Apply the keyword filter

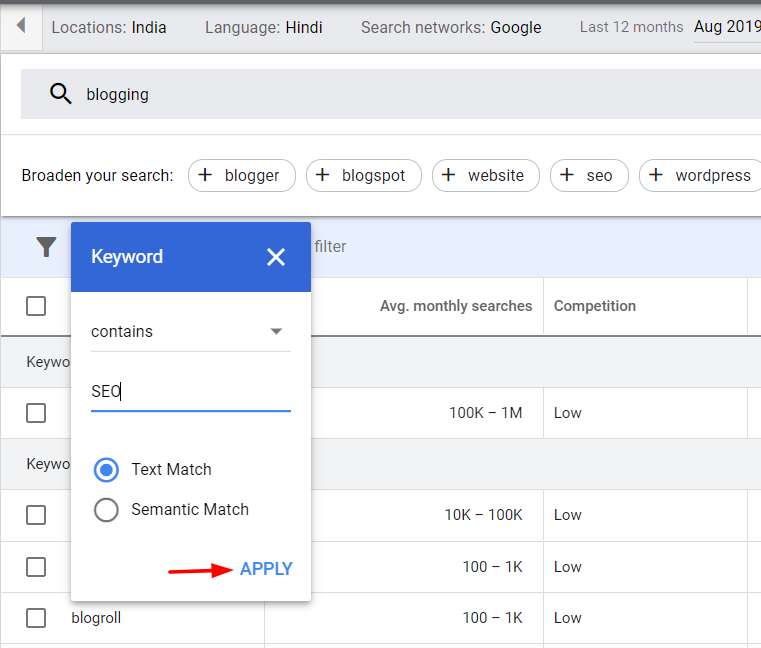pos(266,568)
